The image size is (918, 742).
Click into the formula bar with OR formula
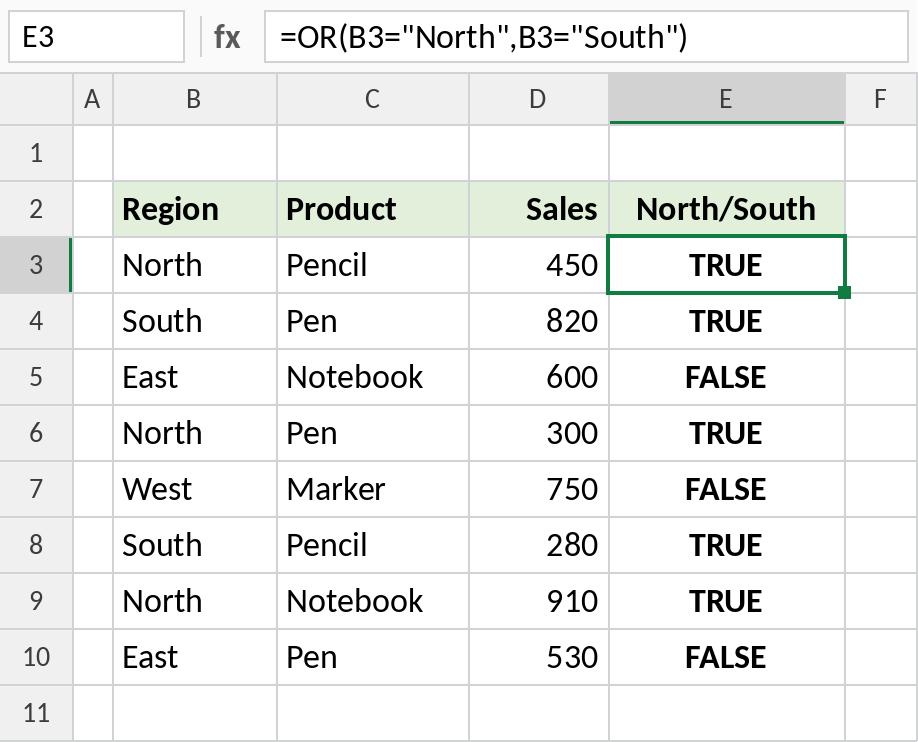(586, 37)
